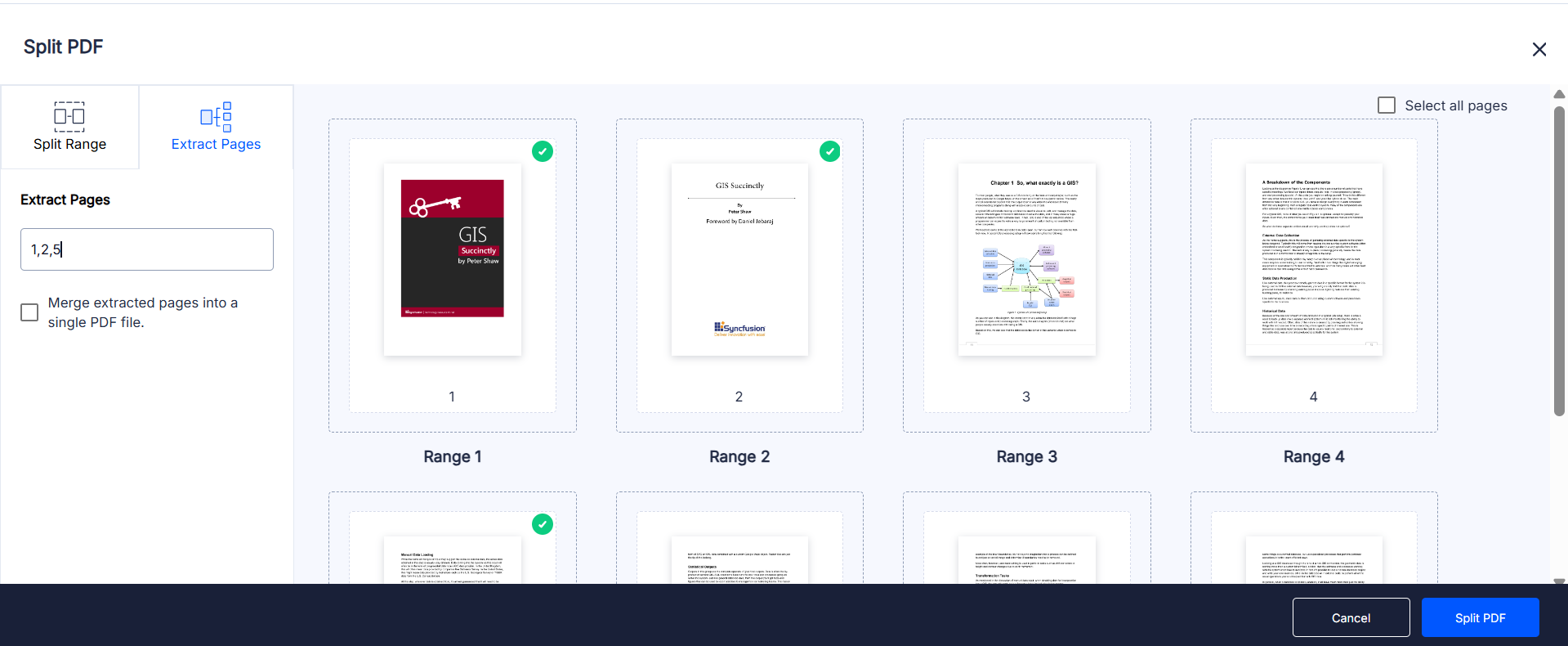Switch to the Split Range tab
The image size is (1568, 646).
coord(69,127)
